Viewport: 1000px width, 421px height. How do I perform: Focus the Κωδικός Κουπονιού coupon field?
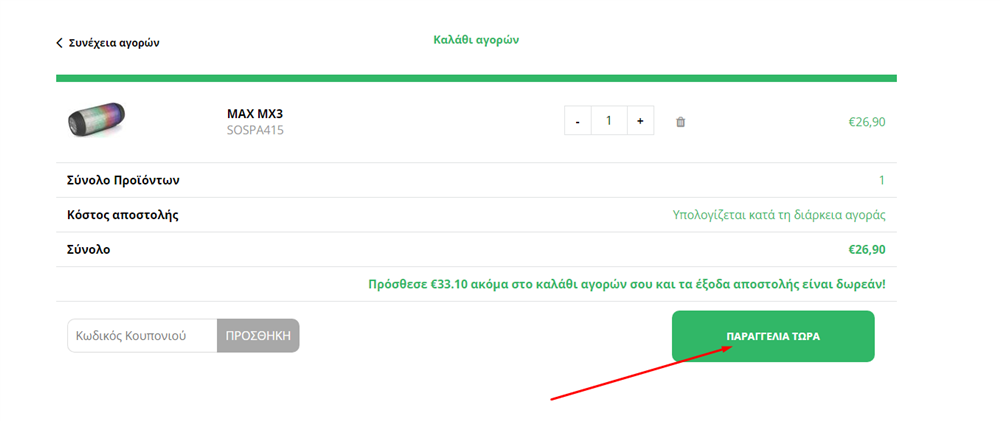(x=142, y=336)
